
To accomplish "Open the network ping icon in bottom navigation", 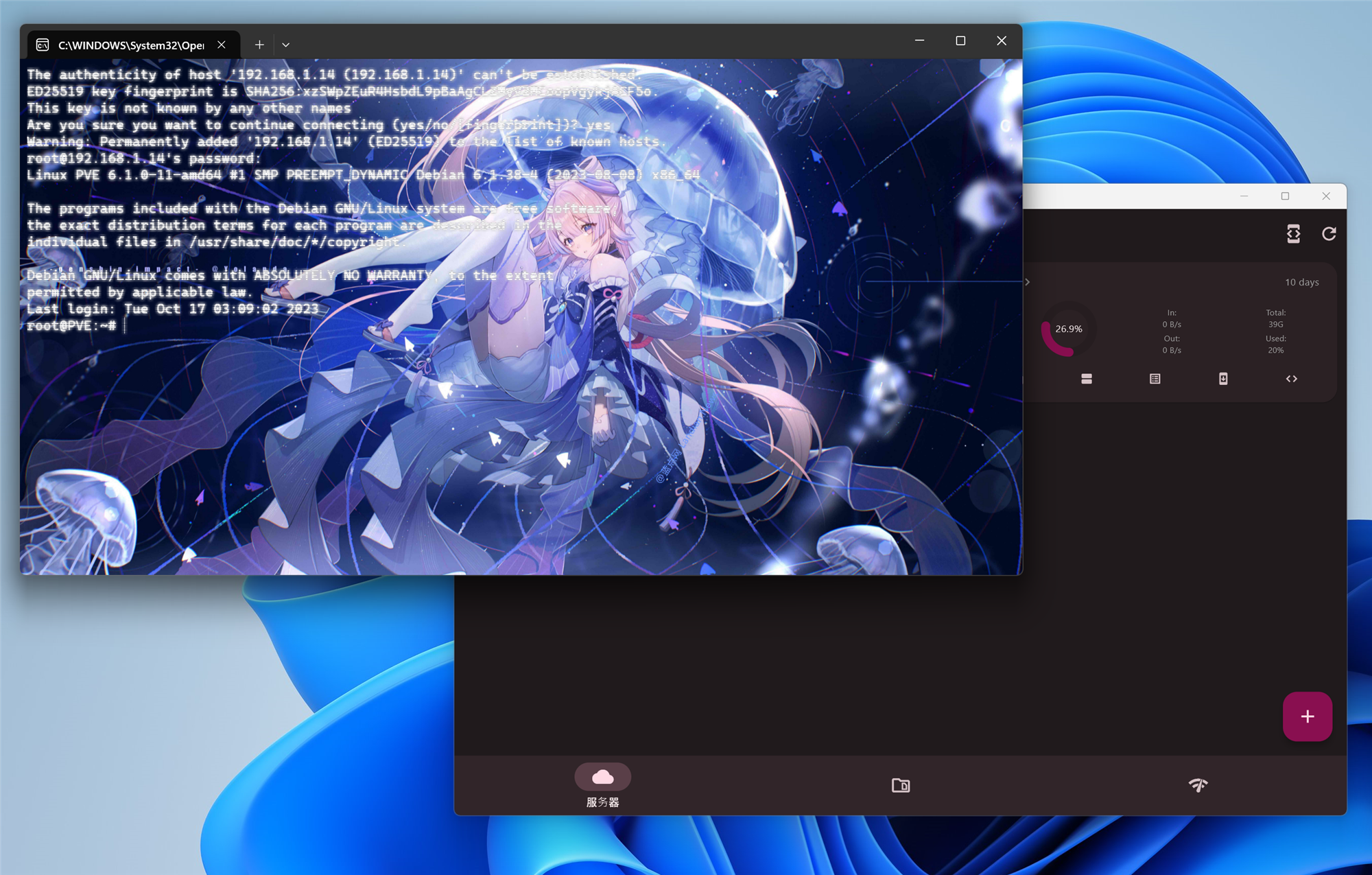I will (1198, 785).
